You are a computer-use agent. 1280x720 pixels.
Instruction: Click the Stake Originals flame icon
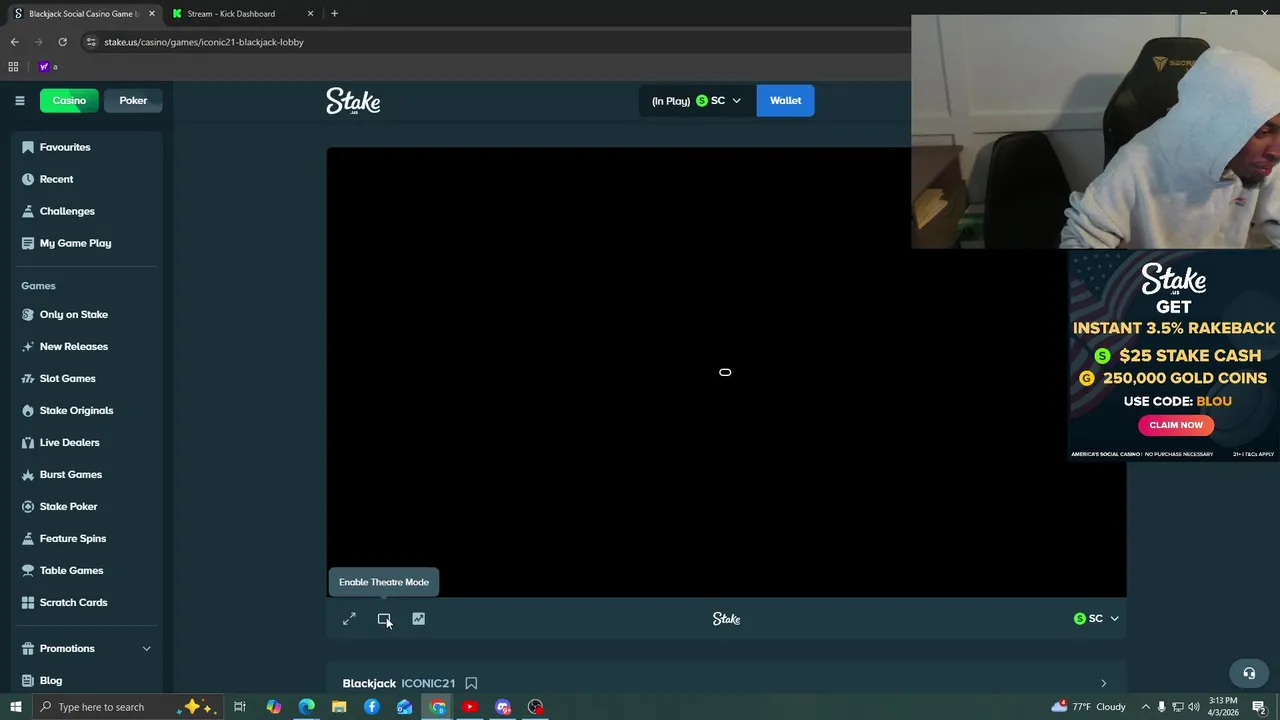coord(28,410)
